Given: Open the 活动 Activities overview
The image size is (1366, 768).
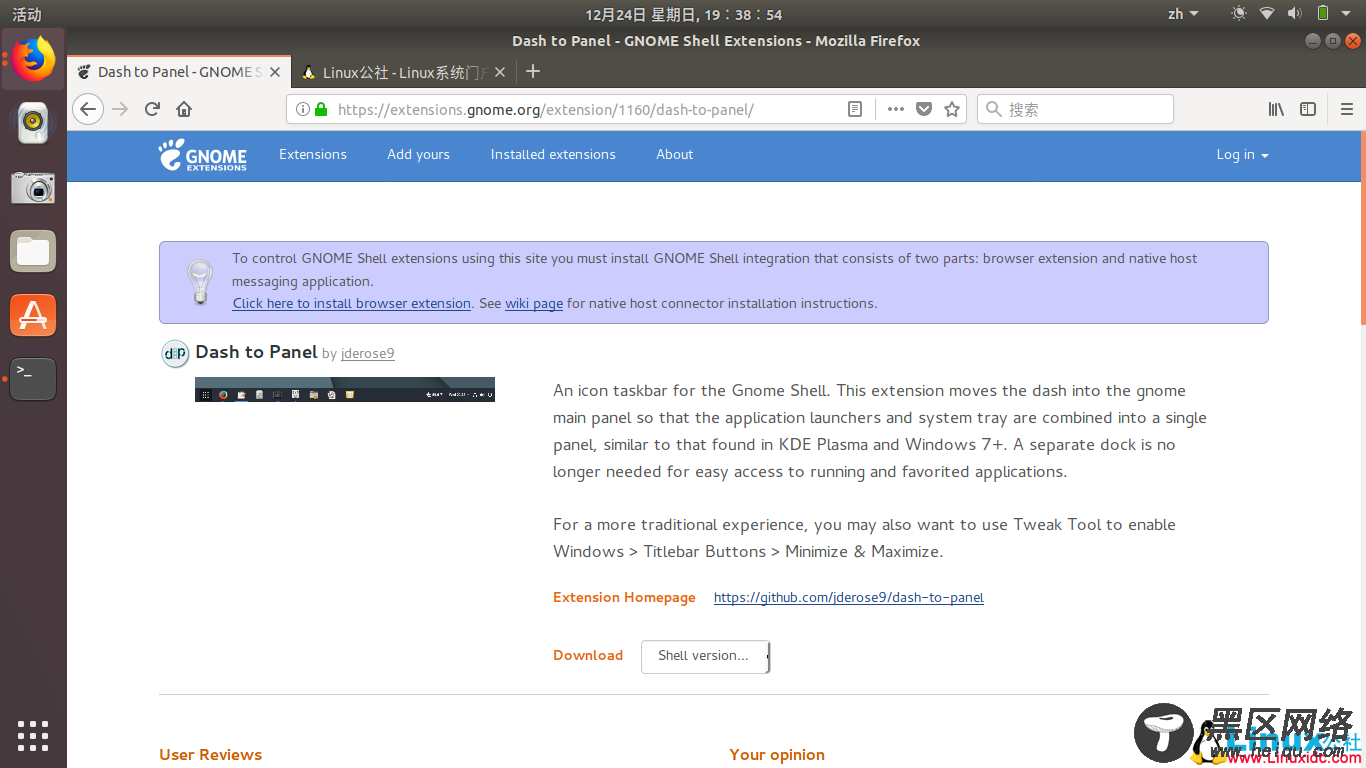Looking at the screenshot, I should (27, 14).
